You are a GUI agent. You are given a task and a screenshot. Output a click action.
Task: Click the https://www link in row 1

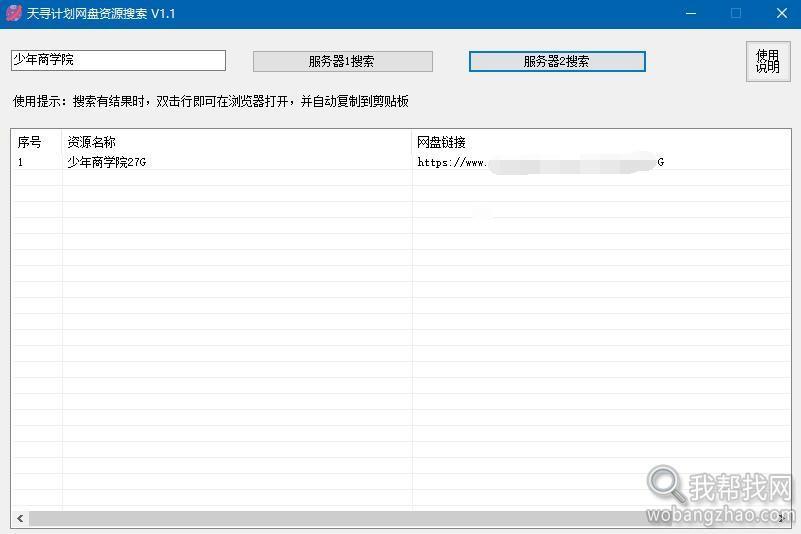540,162
